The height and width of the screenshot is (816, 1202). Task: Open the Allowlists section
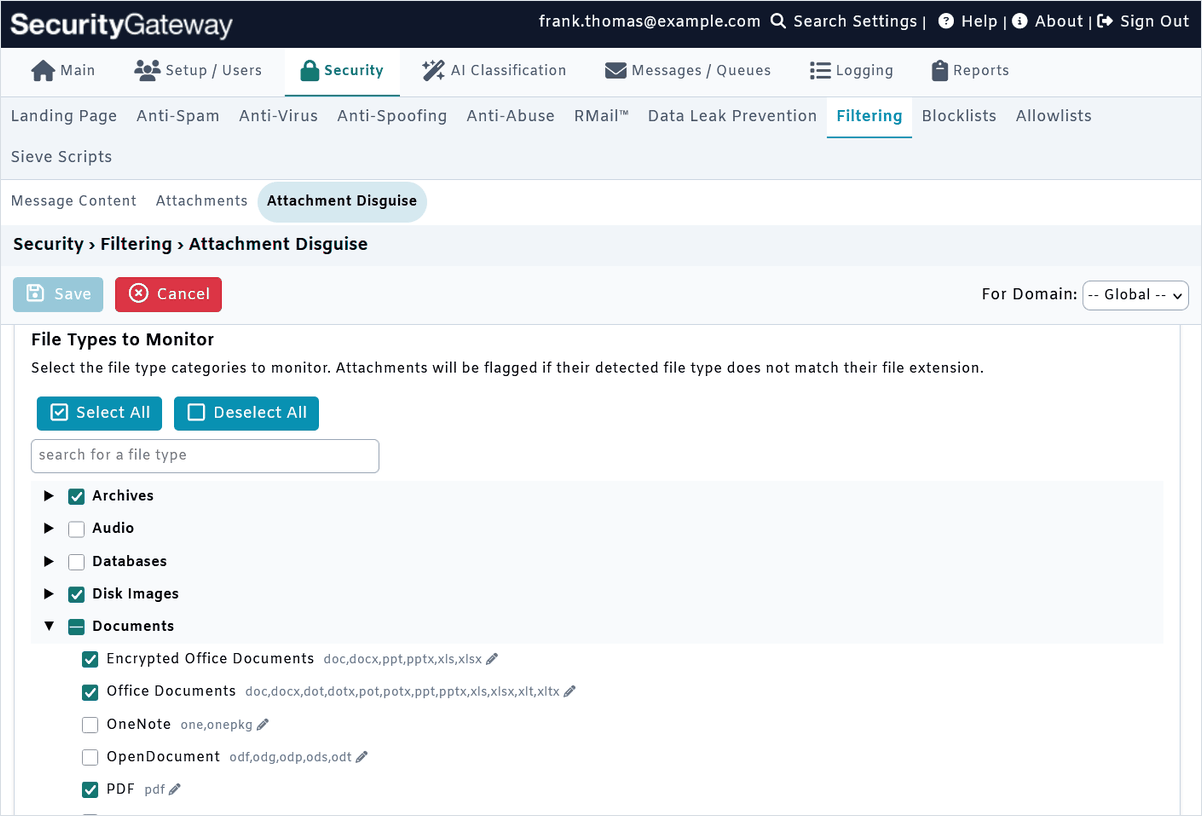tap(1054, 116)
